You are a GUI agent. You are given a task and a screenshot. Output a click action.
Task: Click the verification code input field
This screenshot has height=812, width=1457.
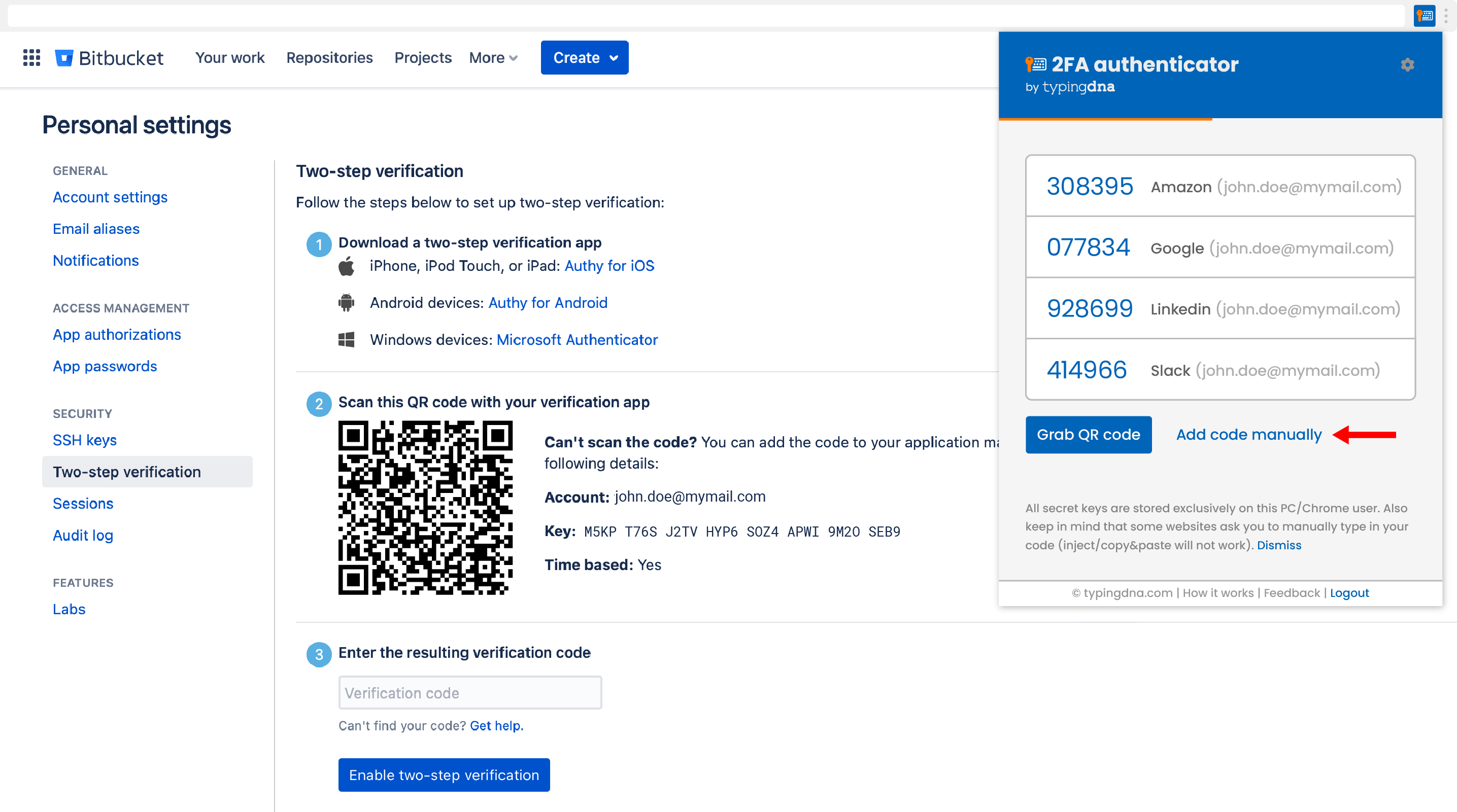point(469,693)
